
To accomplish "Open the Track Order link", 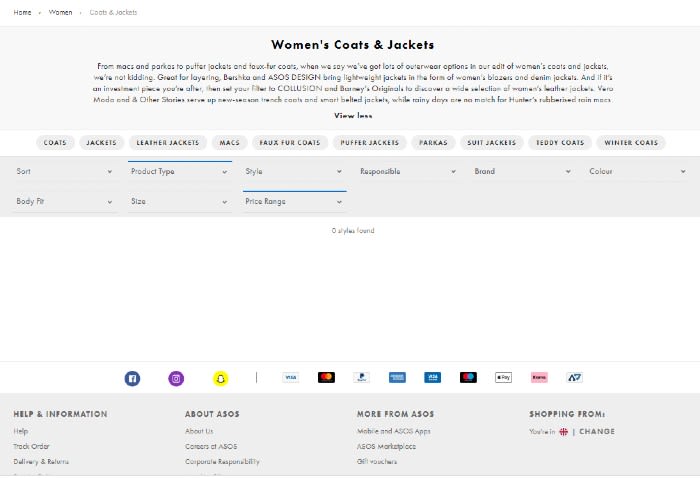I will [31, 446].
